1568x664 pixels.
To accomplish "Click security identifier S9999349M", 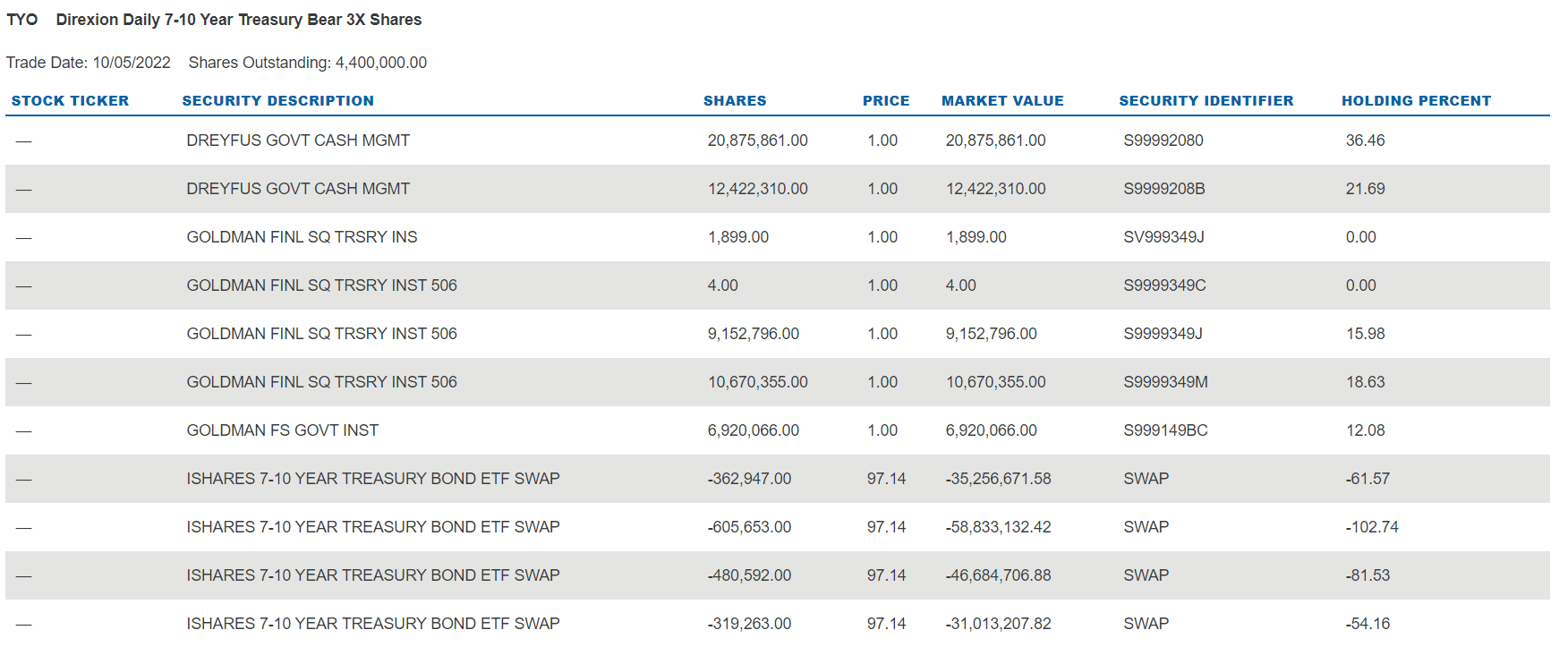I will (1165, 382).
